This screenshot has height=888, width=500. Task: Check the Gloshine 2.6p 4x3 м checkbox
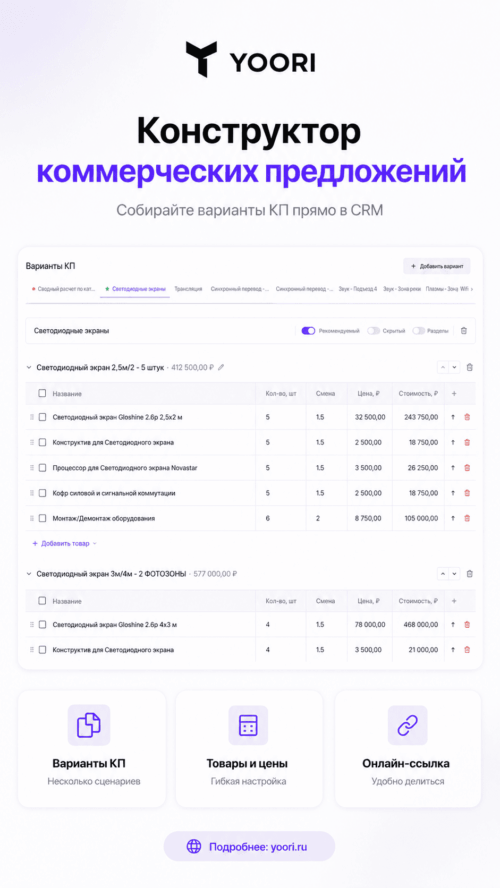click(42, 625)
